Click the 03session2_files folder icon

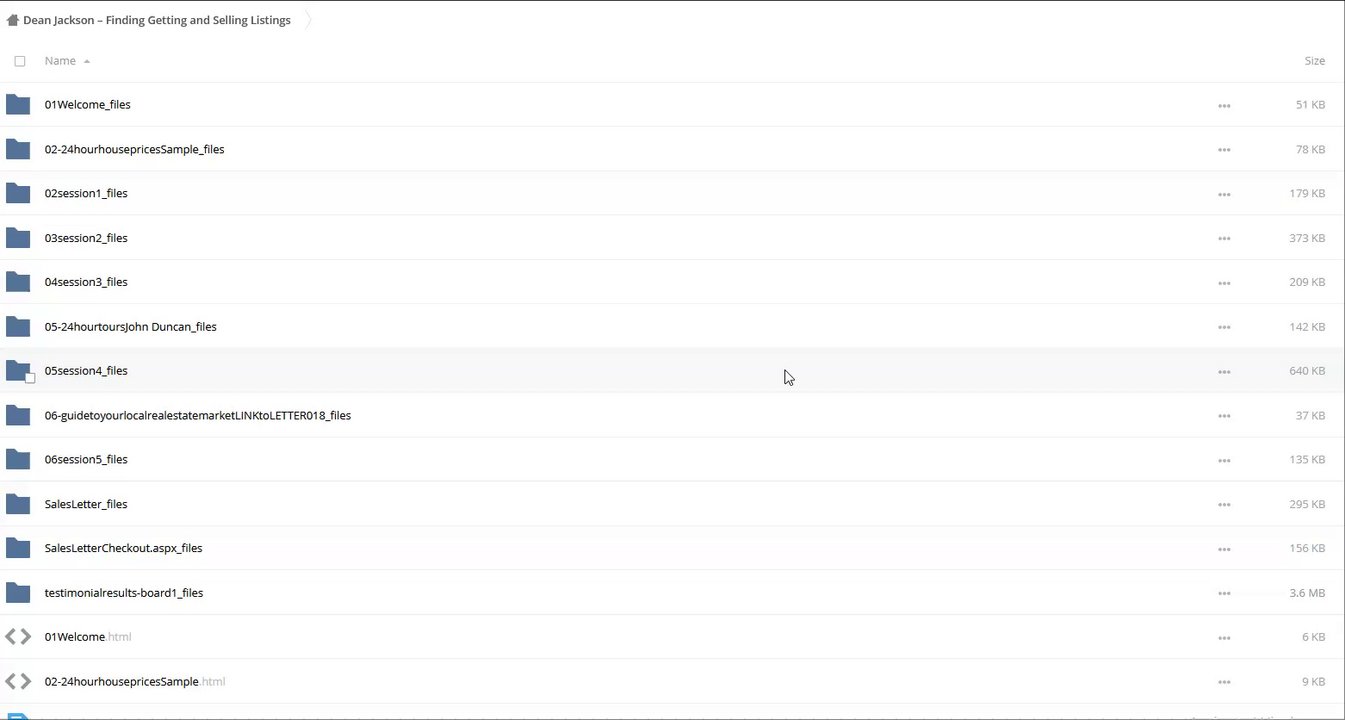tap(18, 238)
